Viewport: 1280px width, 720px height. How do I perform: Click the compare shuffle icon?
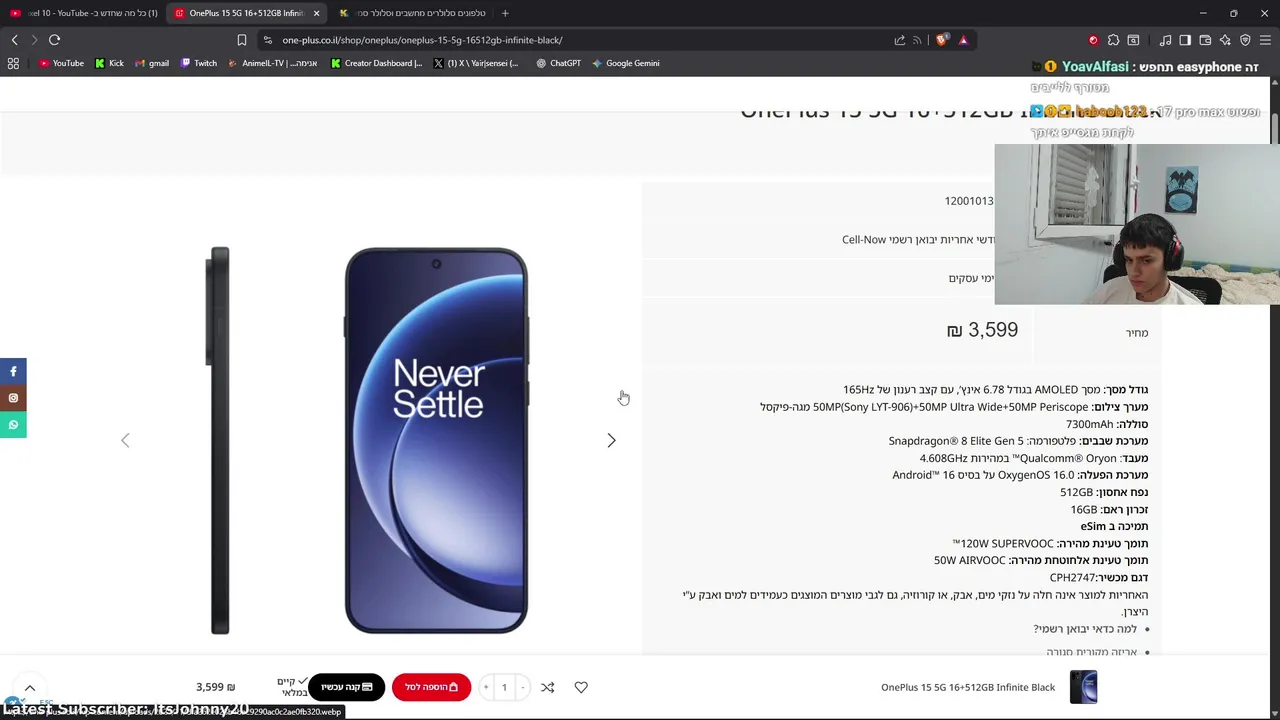[547, 687]
